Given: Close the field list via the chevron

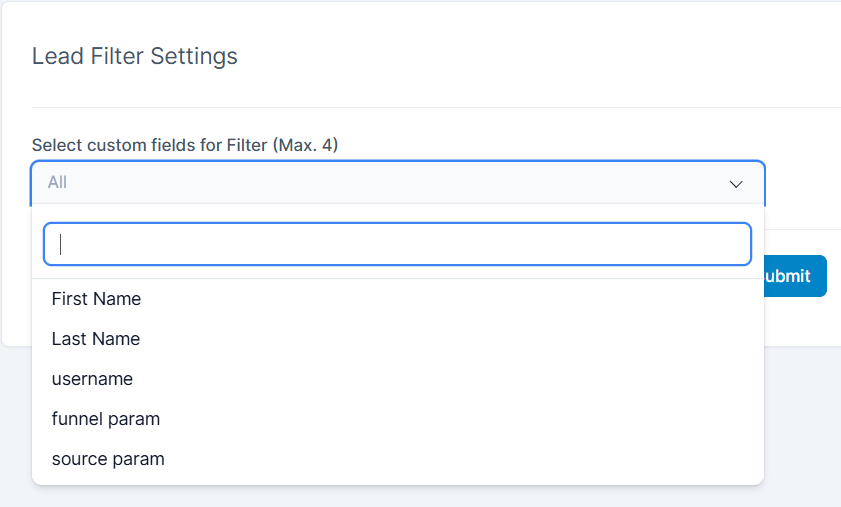Looking at the screenshot, I should pyautogui.click(x=736, y=184).
